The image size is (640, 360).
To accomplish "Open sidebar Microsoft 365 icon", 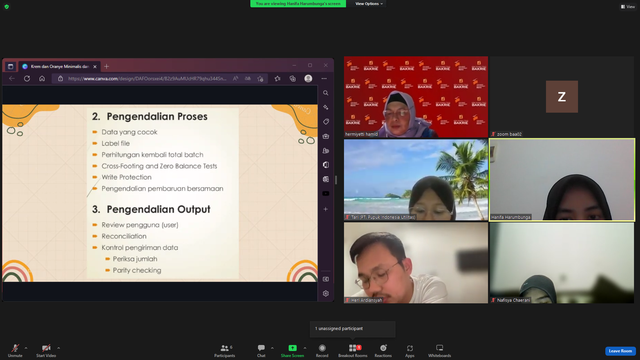I will click(326, 165).
